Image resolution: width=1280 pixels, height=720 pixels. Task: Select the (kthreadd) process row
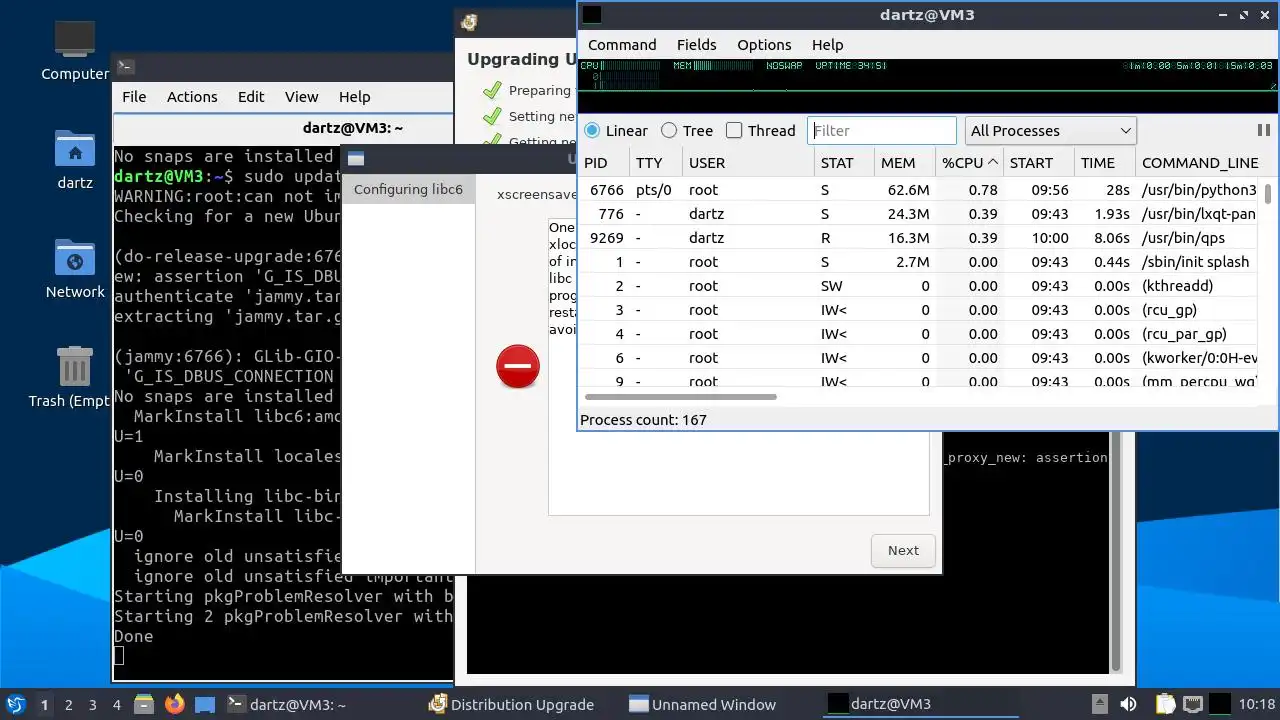pos(920,286)
